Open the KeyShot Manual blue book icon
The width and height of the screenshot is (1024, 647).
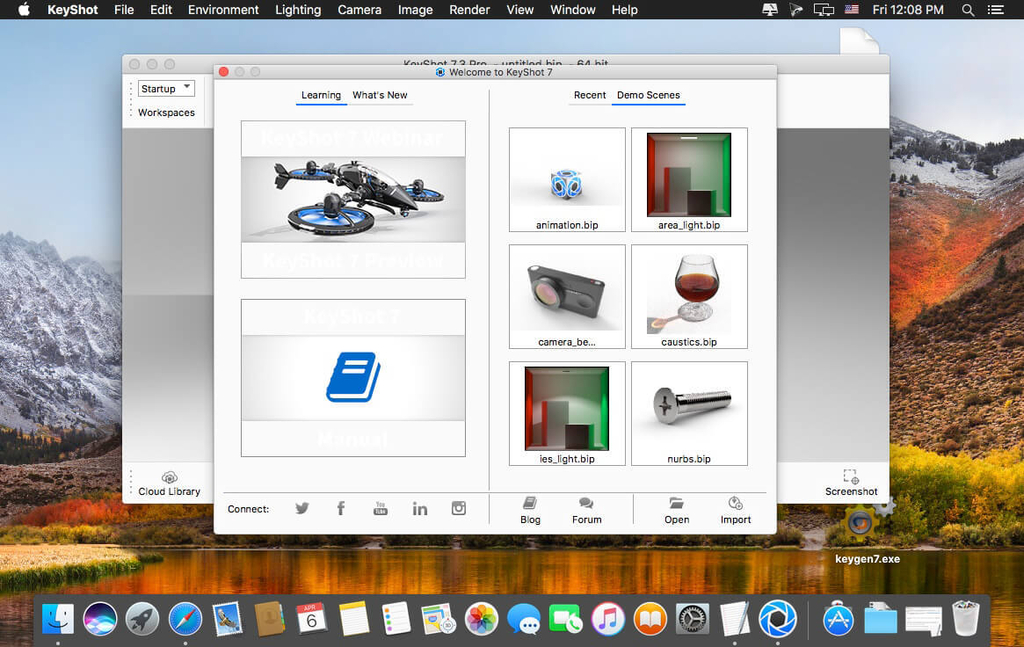(352, 379)
